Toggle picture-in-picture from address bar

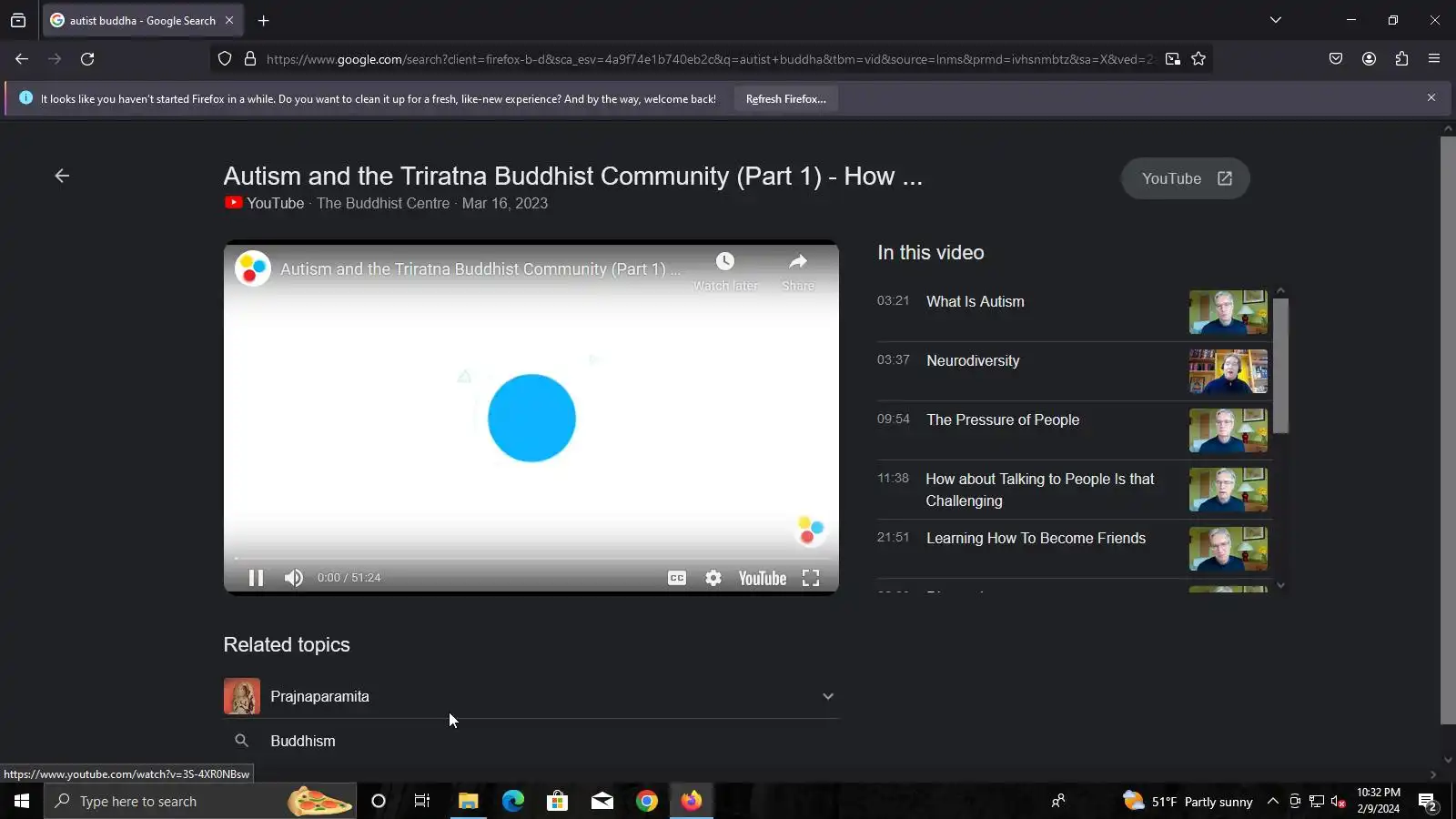[x=1173, y=59]
